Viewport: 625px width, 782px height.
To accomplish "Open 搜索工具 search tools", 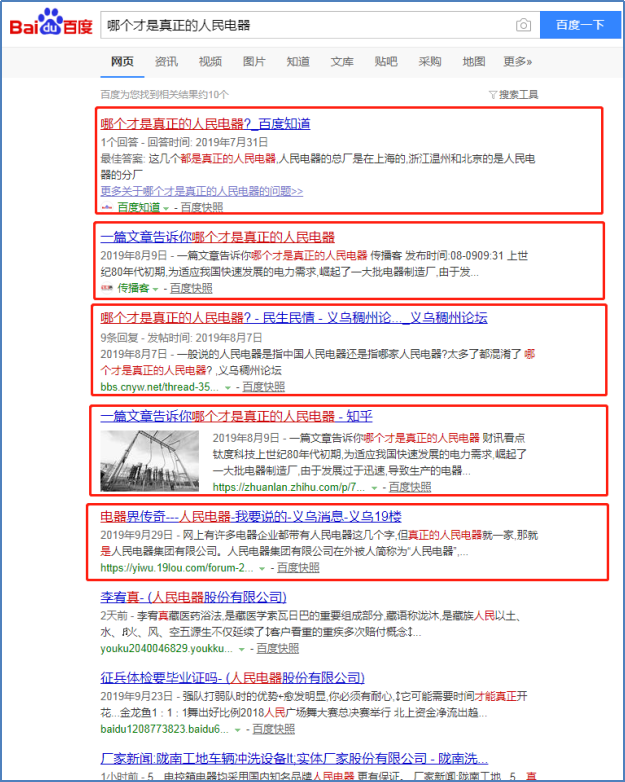I will click(x=518, y=95).
